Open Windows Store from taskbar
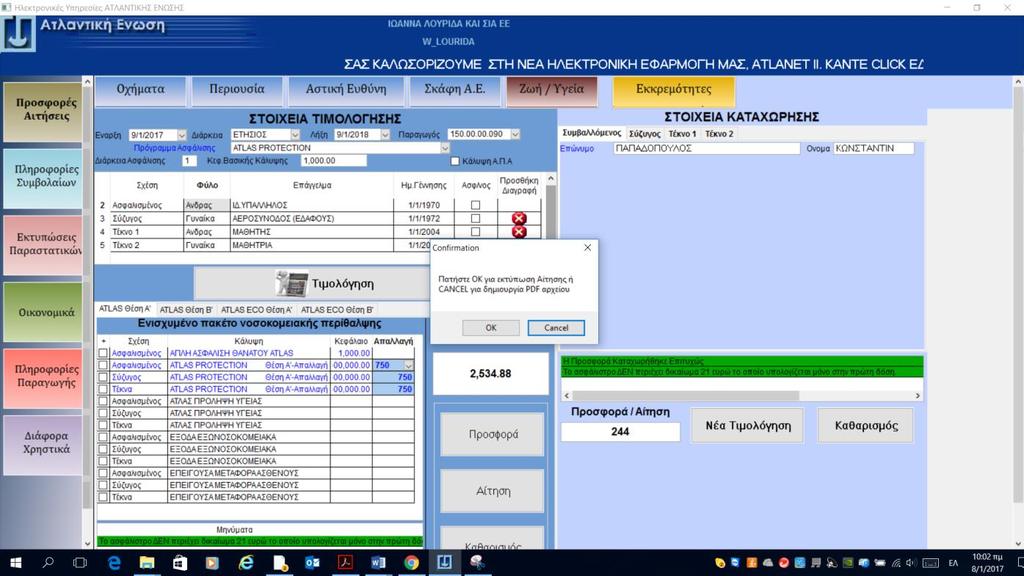Screen dimensions: 1024x576 point(180,562)
